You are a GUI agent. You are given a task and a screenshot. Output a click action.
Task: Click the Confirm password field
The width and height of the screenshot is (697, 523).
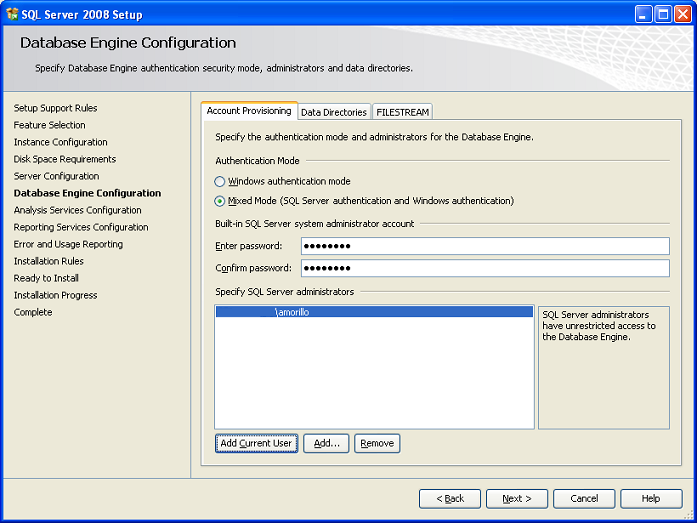[485, 268]
